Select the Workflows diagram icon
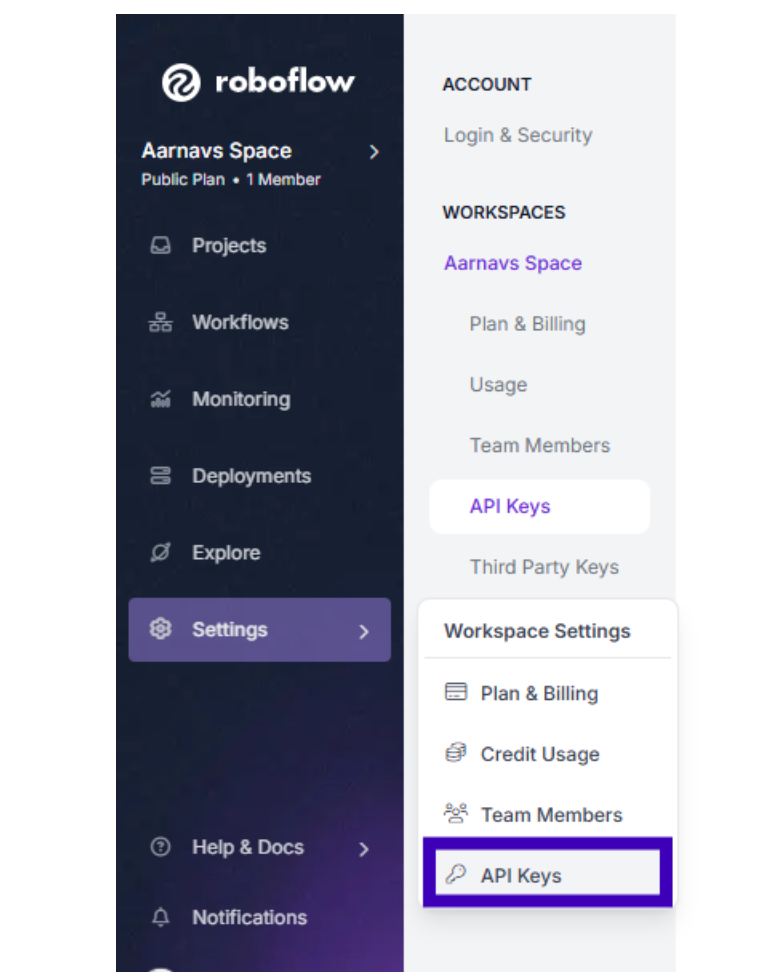 [x=161, y=322]
